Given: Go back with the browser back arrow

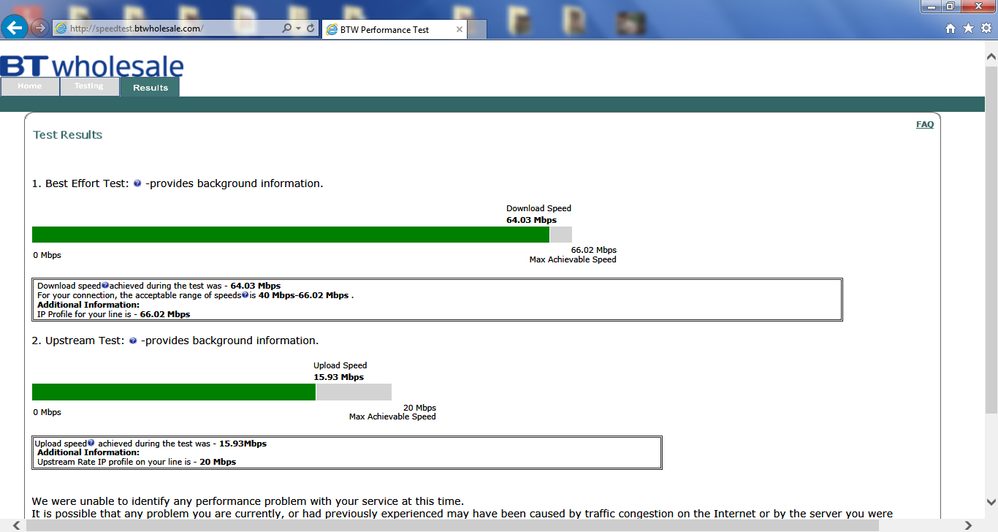Looking at the screenshot, I should click(x=14, y=27).
